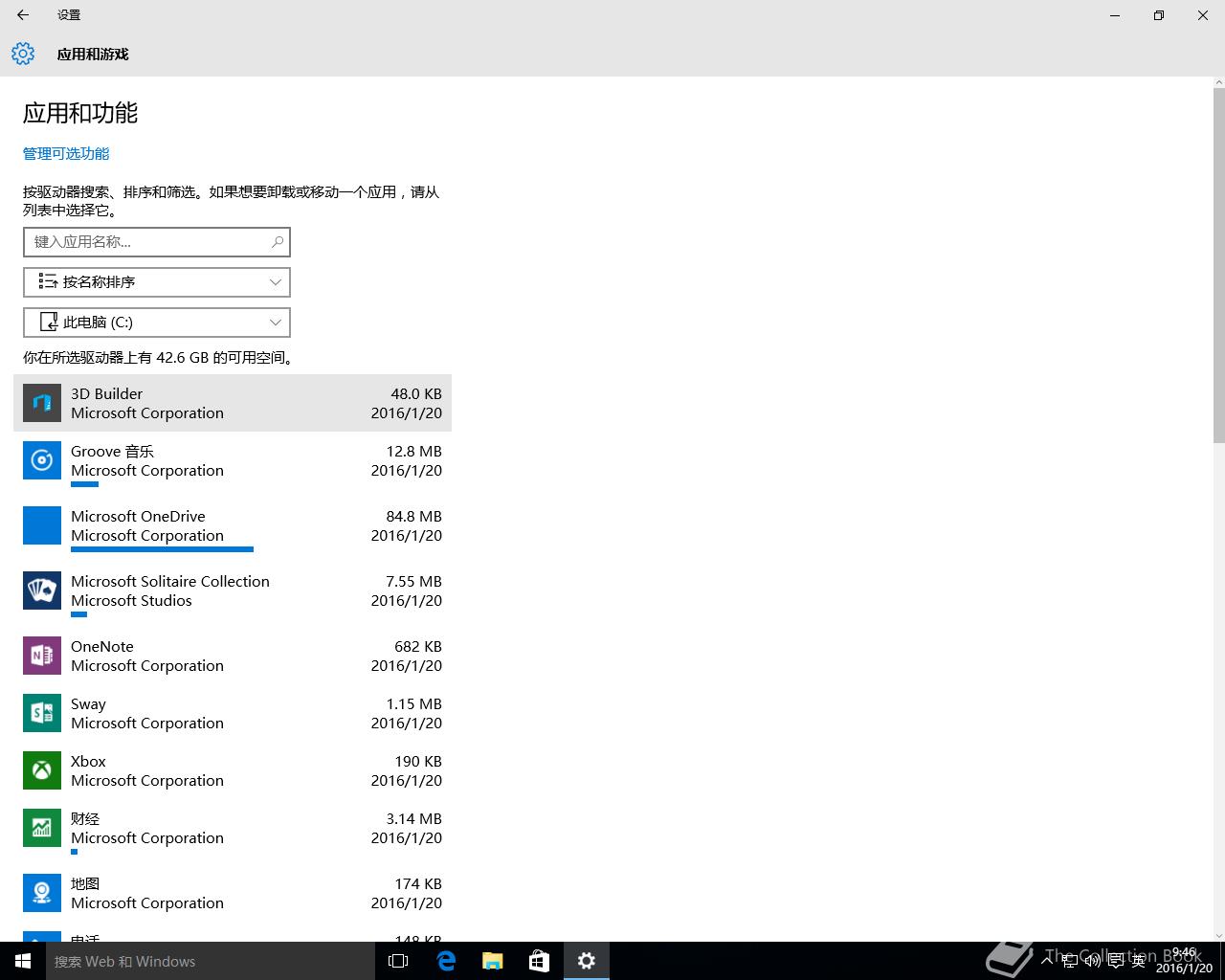1225x980 pixels.
Task: Click the search magnifier in the app name box
Action: point(278,242)
